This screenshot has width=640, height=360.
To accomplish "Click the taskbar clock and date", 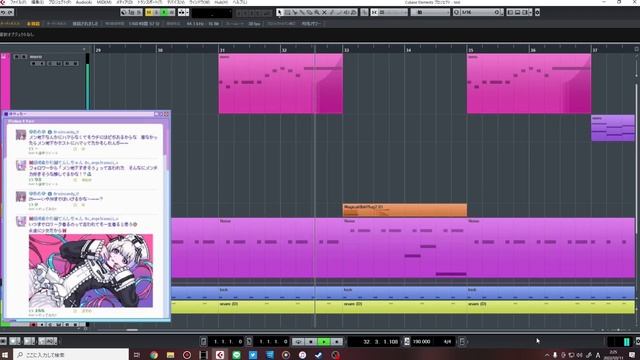I will tap(613, 355).
